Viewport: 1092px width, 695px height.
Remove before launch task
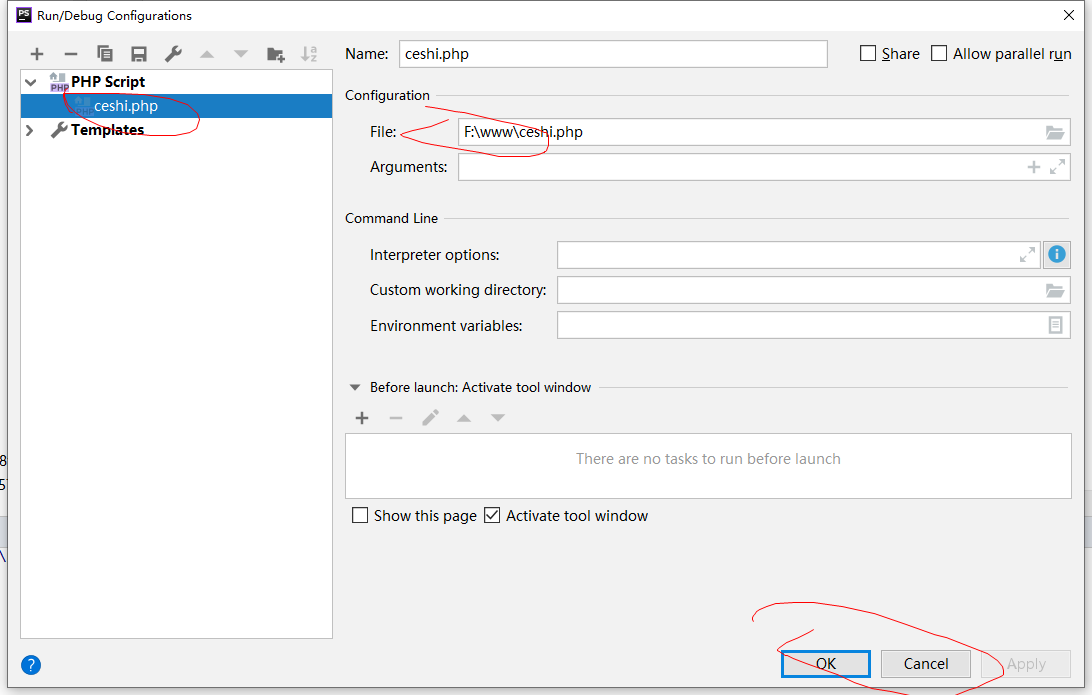(x=396, y=418)
